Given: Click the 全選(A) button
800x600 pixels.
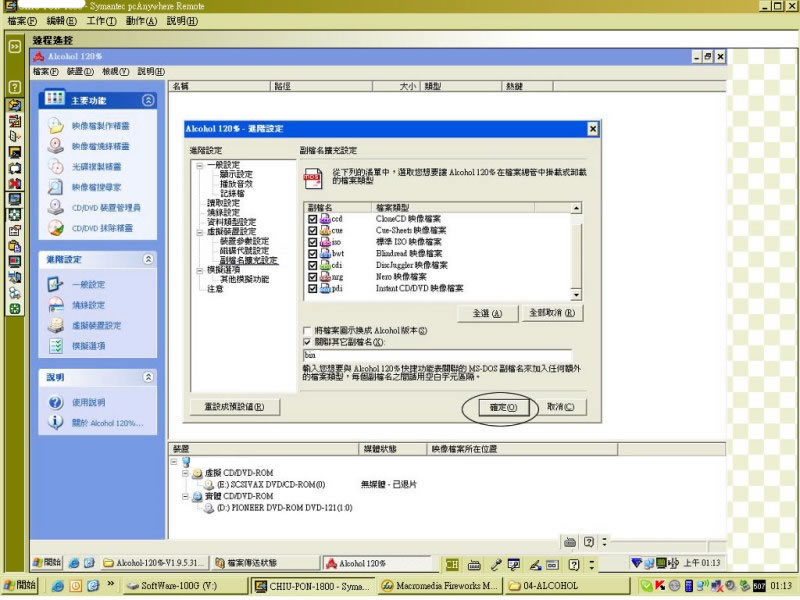Looking at the screenshot, I should [487, 313].
